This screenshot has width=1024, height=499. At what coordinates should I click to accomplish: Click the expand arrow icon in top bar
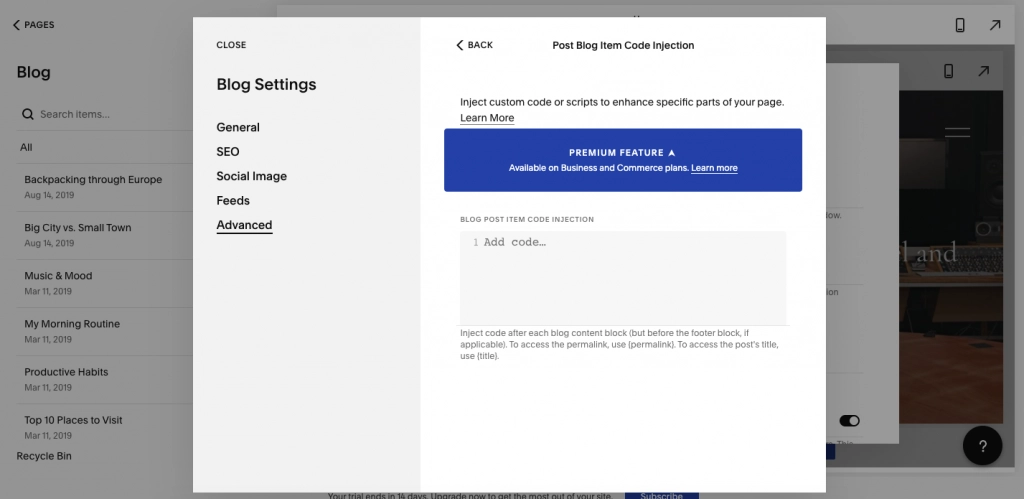click(995, 25)
